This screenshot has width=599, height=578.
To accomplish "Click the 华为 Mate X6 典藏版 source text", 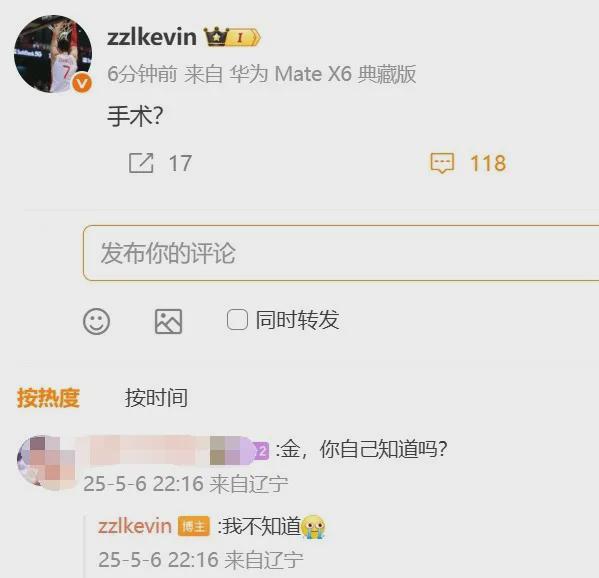I will coord(322,74).
